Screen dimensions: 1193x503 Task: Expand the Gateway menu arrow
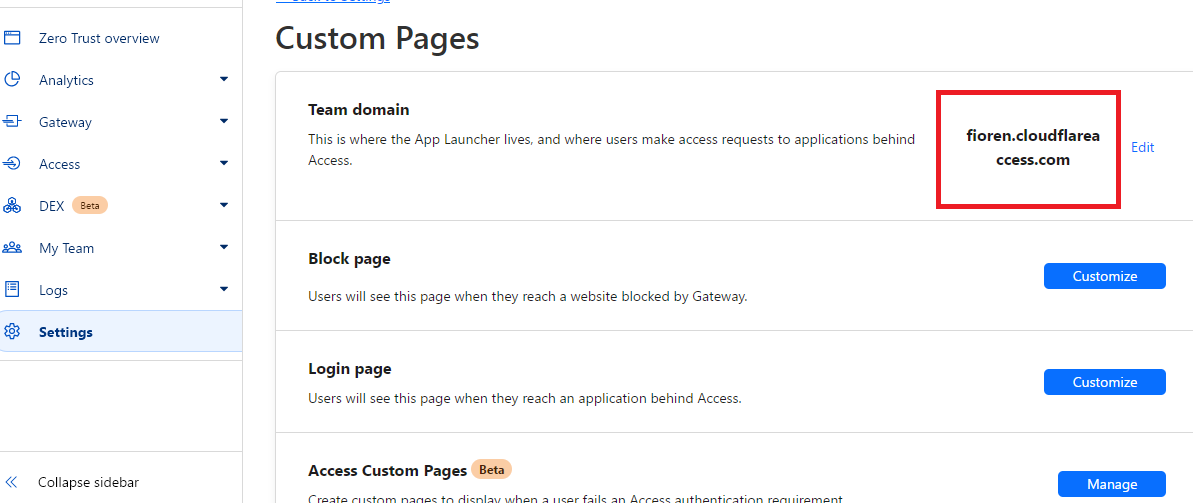coord(224,121)
